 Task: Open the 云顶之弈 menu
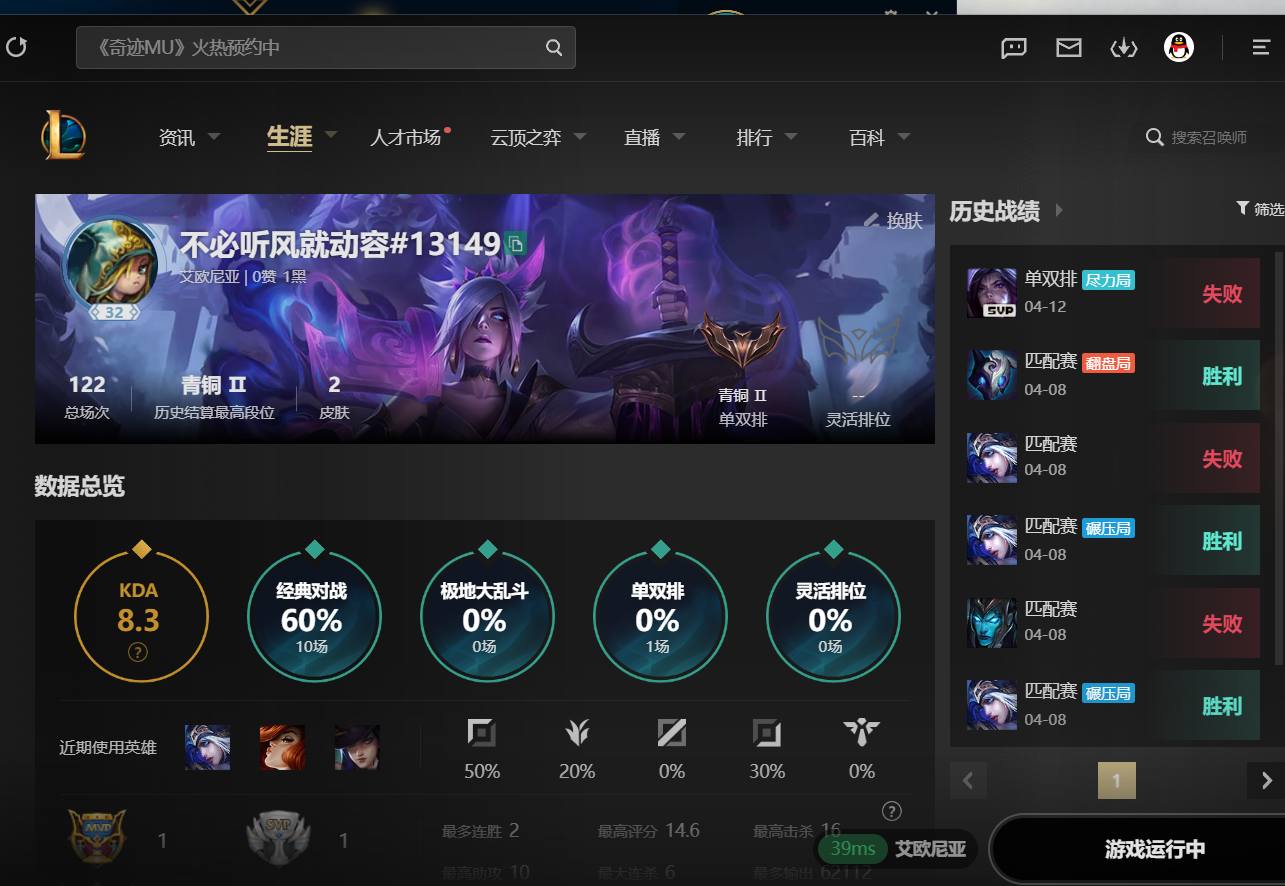[x=526, y=137]
